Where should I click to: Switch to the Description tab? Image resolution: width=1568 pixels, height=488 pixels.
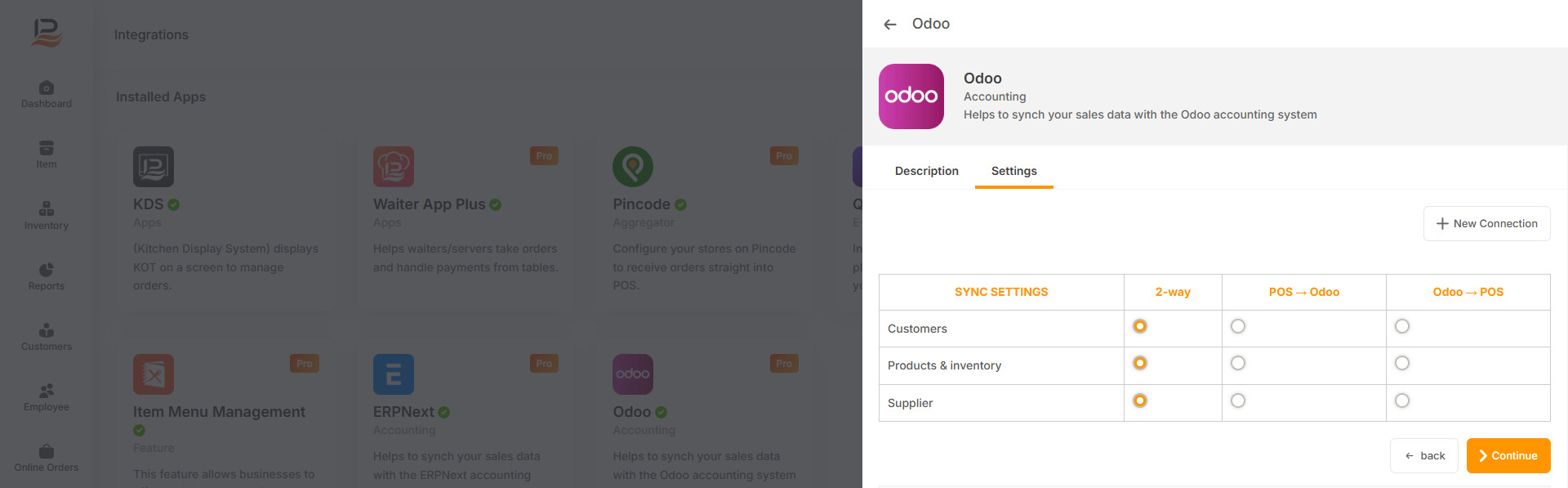coord(927,171)
